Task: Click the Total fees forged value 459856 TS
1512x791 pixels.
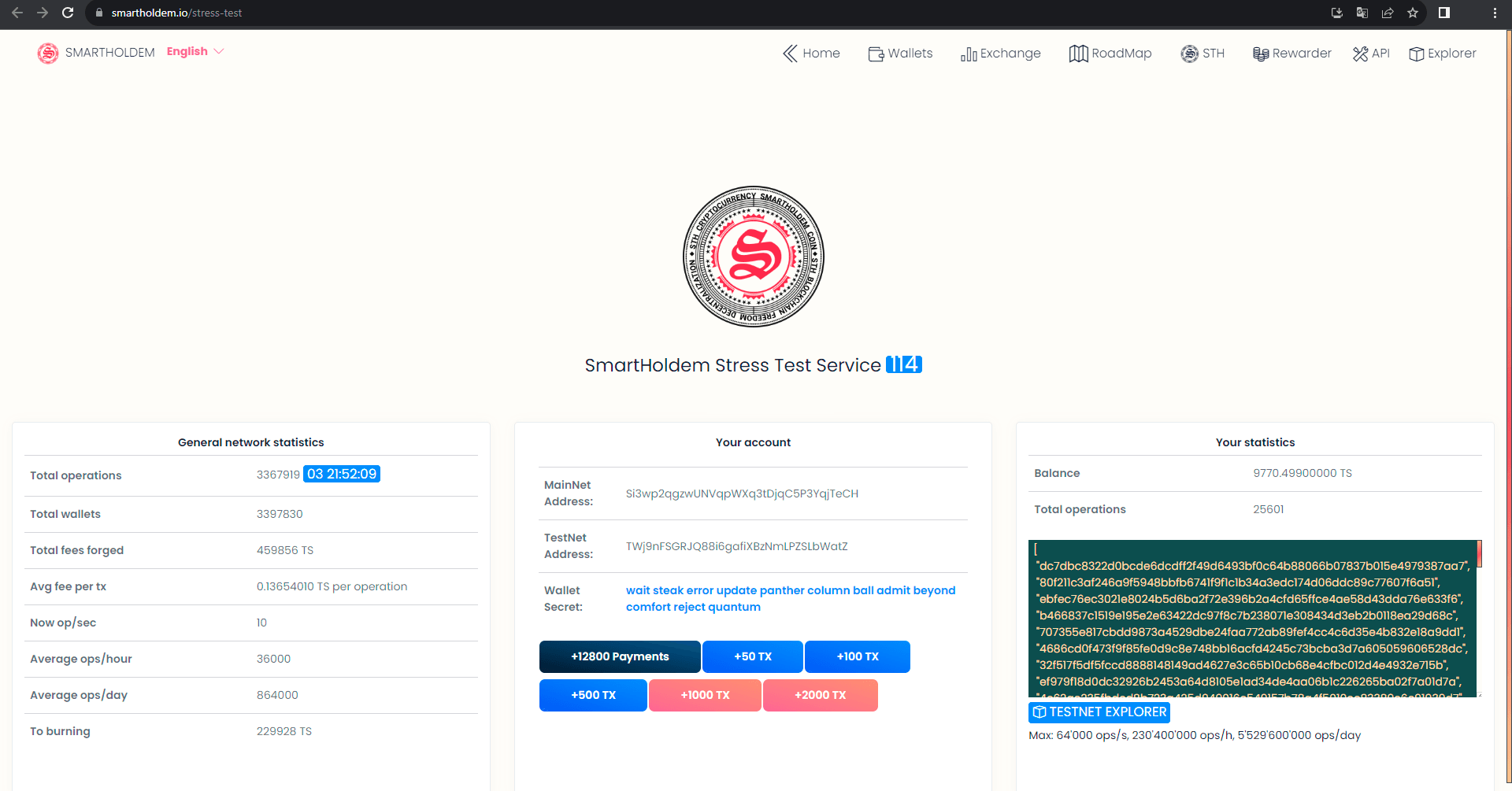Action: point(285,550)
